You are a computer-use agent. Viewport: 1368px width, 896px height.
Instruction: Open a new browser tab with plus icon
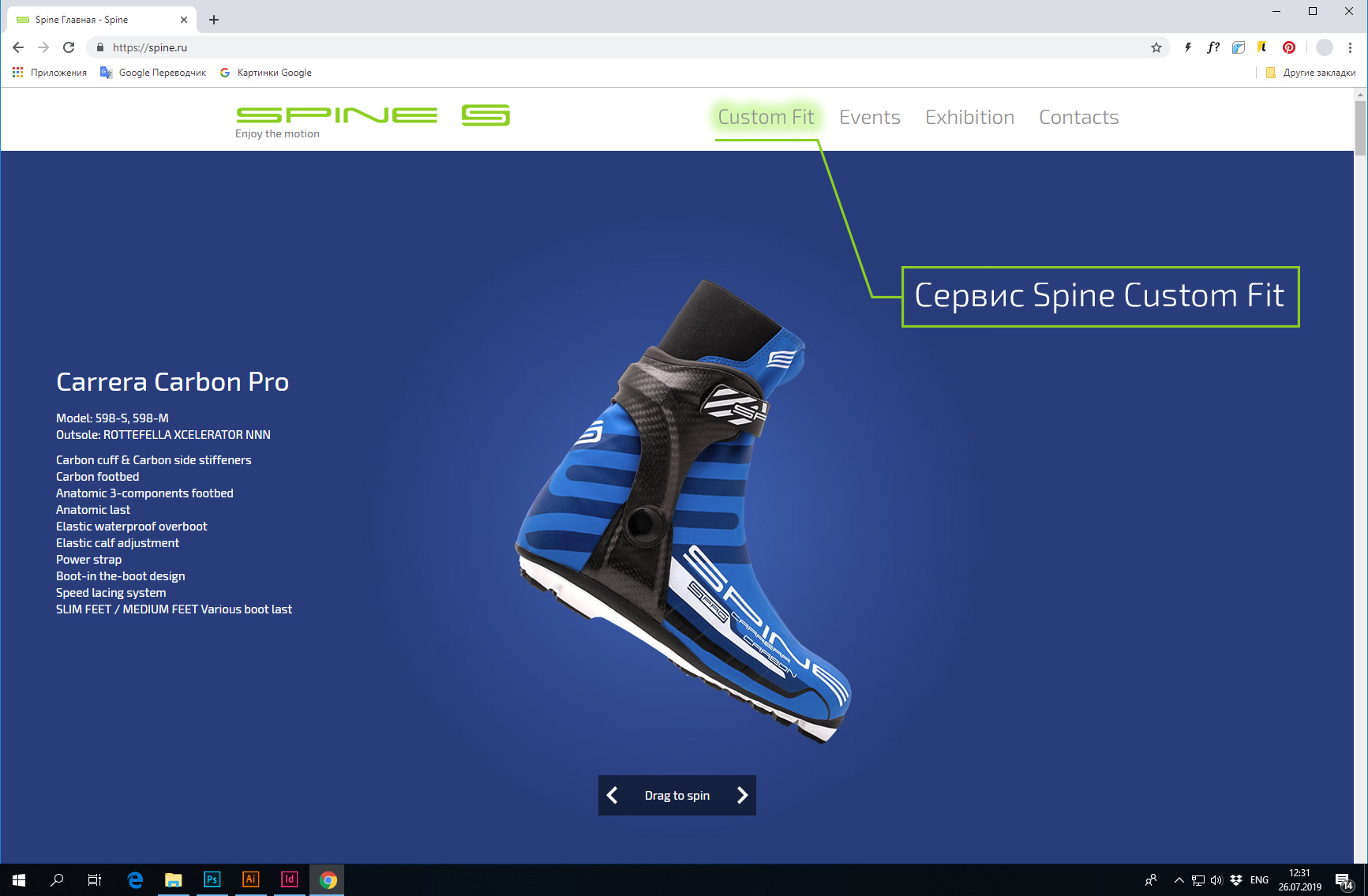pyautogui.click(x=214, y=20)
